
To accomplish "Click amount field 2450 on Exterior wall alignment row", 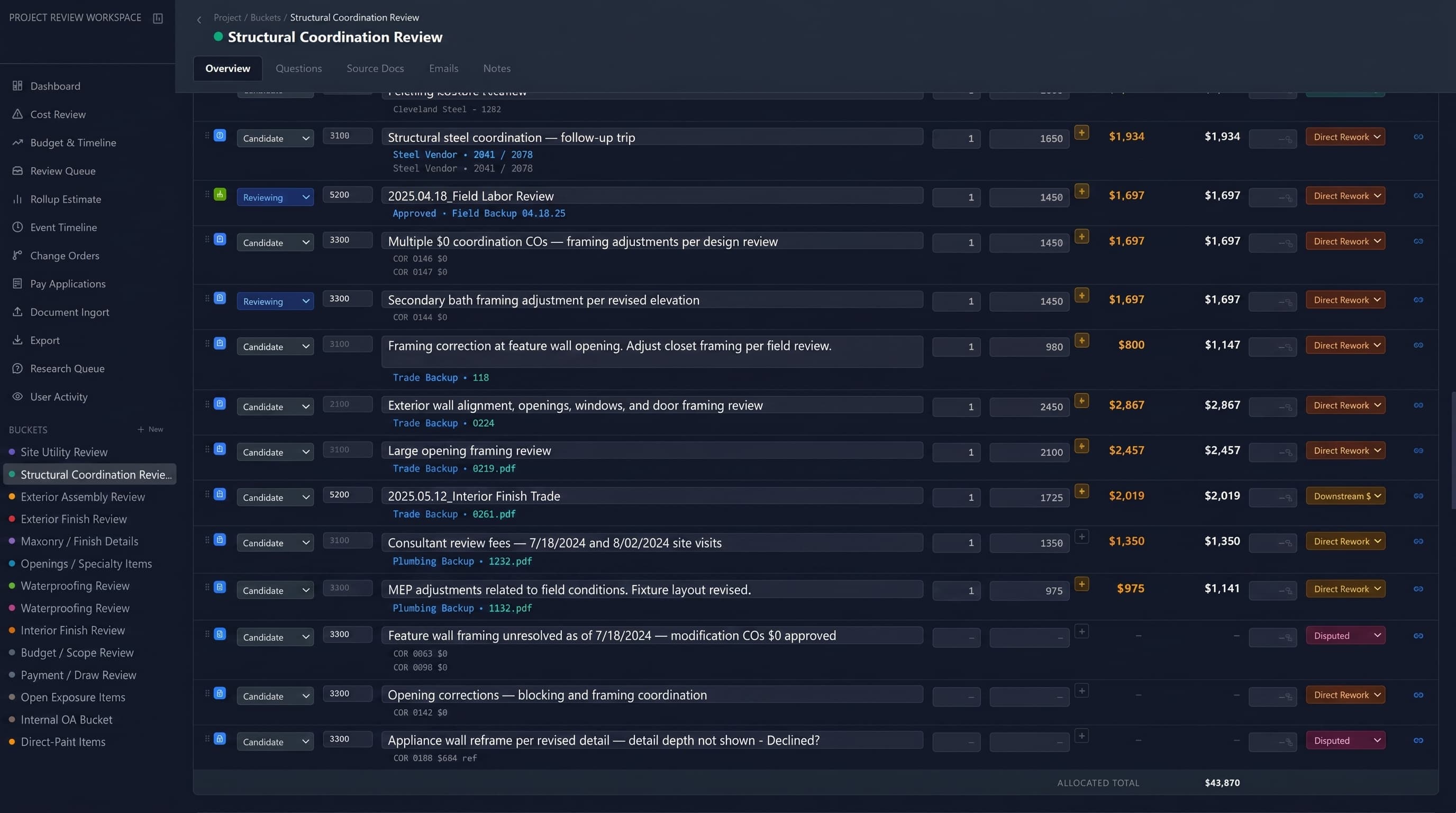I will 1029,406.
